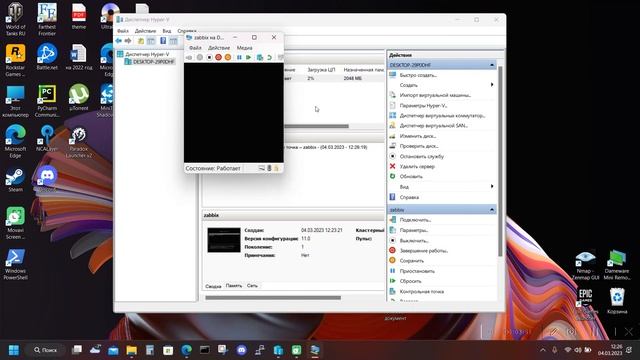The image size is (640, 360).
Task: Open the Recycle Bin desktop icon
Action: 617,300
